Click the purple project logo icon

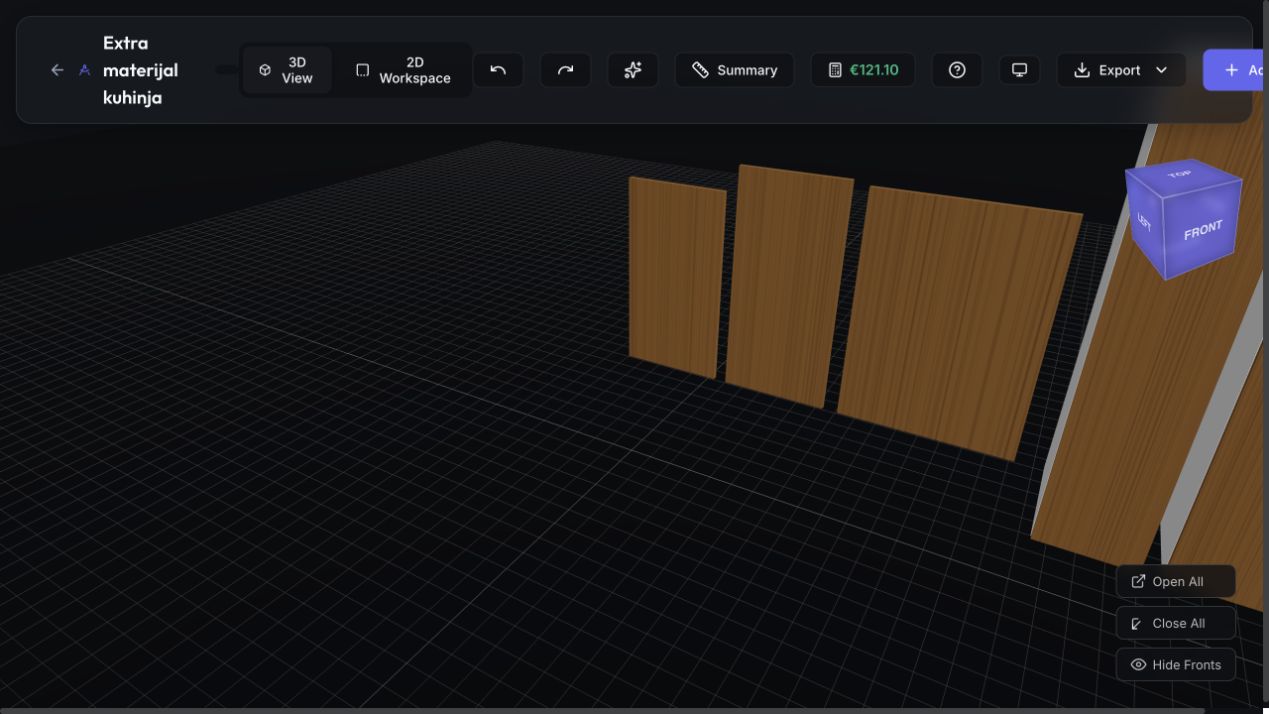click(x=84, y=70)
